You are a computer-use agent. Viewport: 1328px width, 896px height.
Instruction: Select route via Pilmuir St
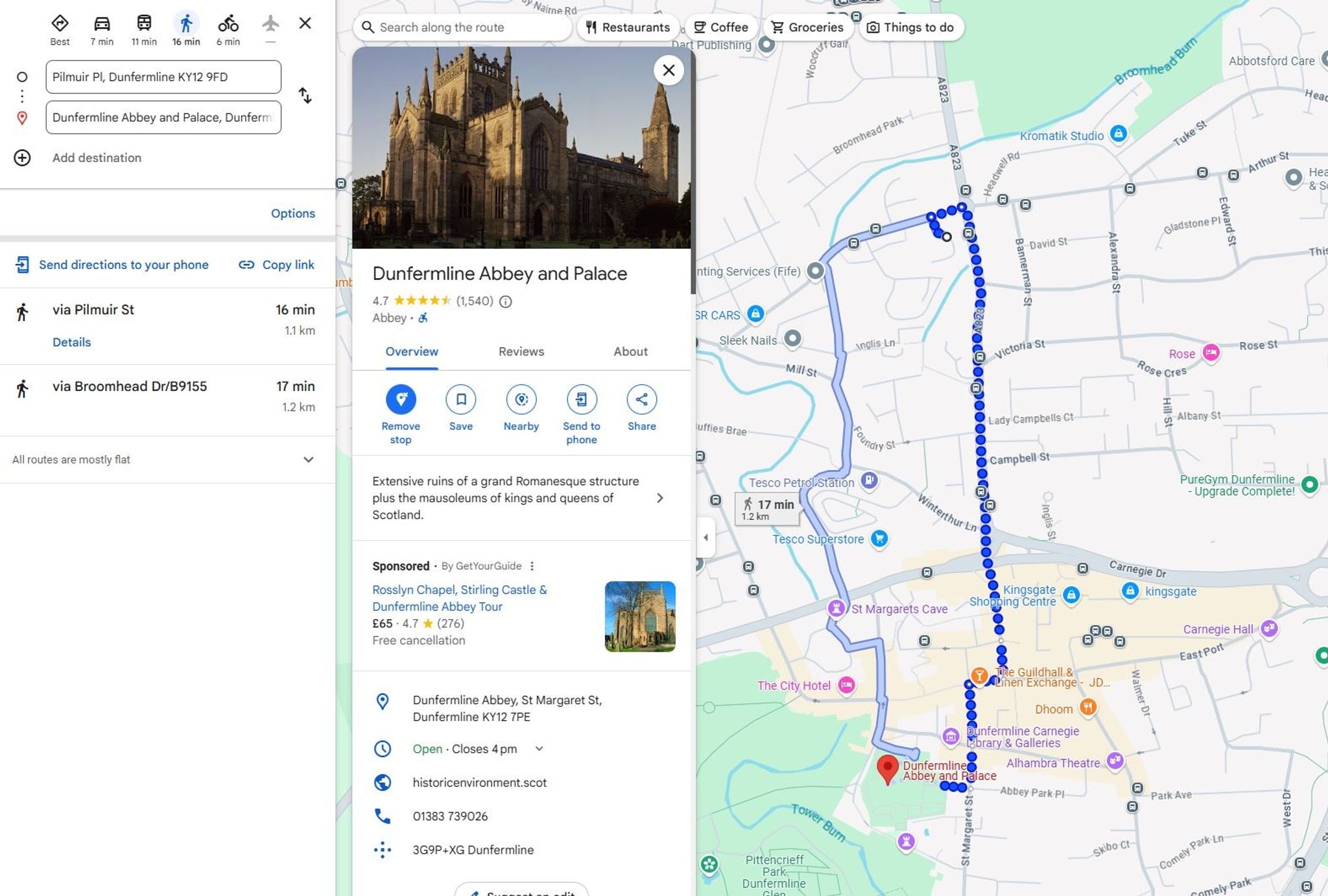click(x=167, y=326)
